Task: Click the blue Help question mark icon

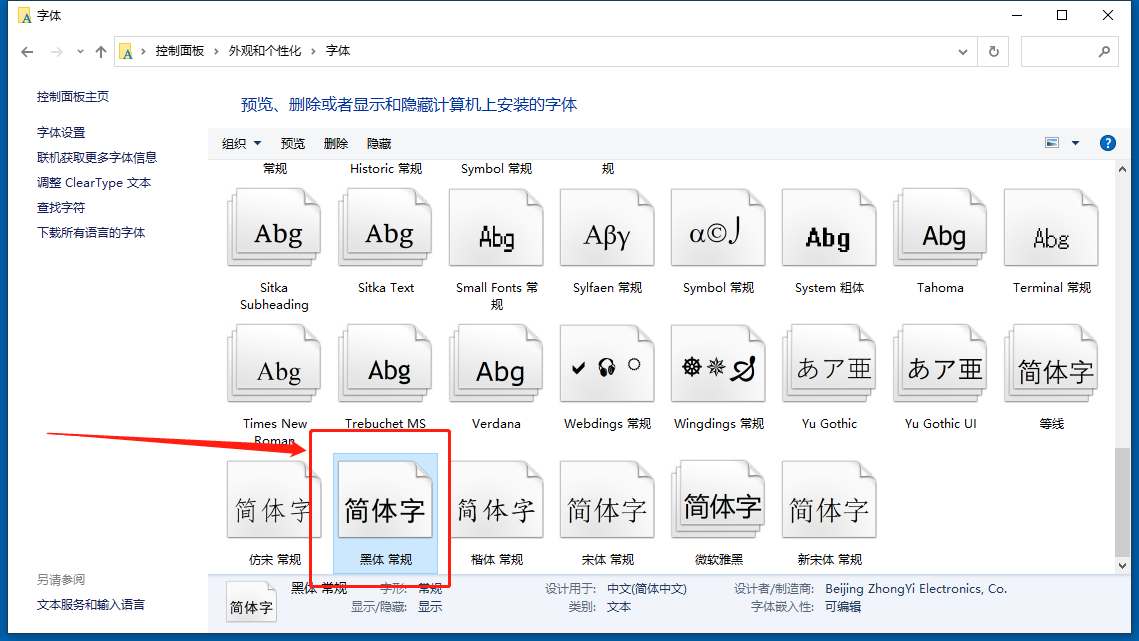Action: (1108, 142)
